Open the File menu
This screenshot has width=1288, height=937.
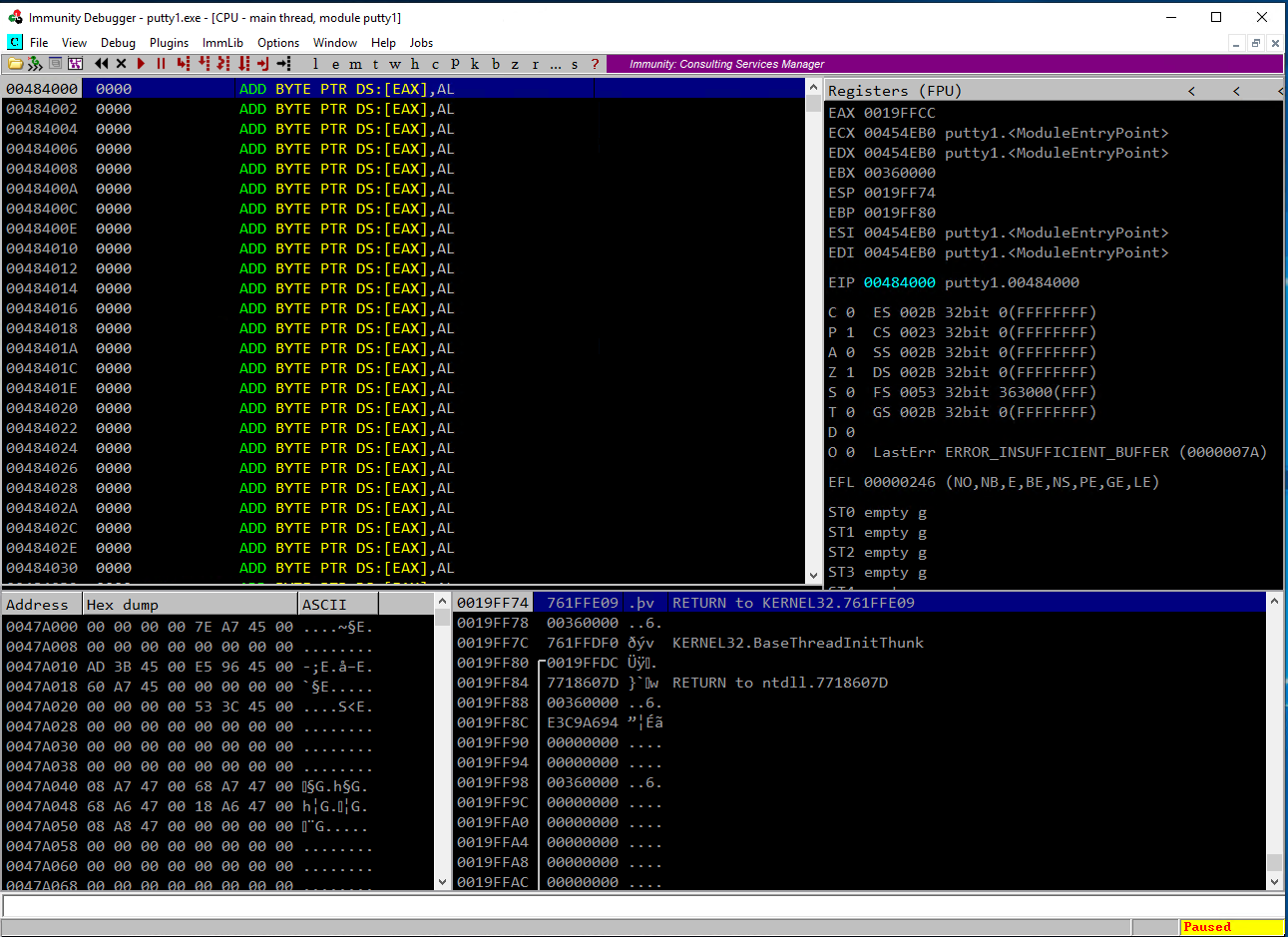click(39, 43)
